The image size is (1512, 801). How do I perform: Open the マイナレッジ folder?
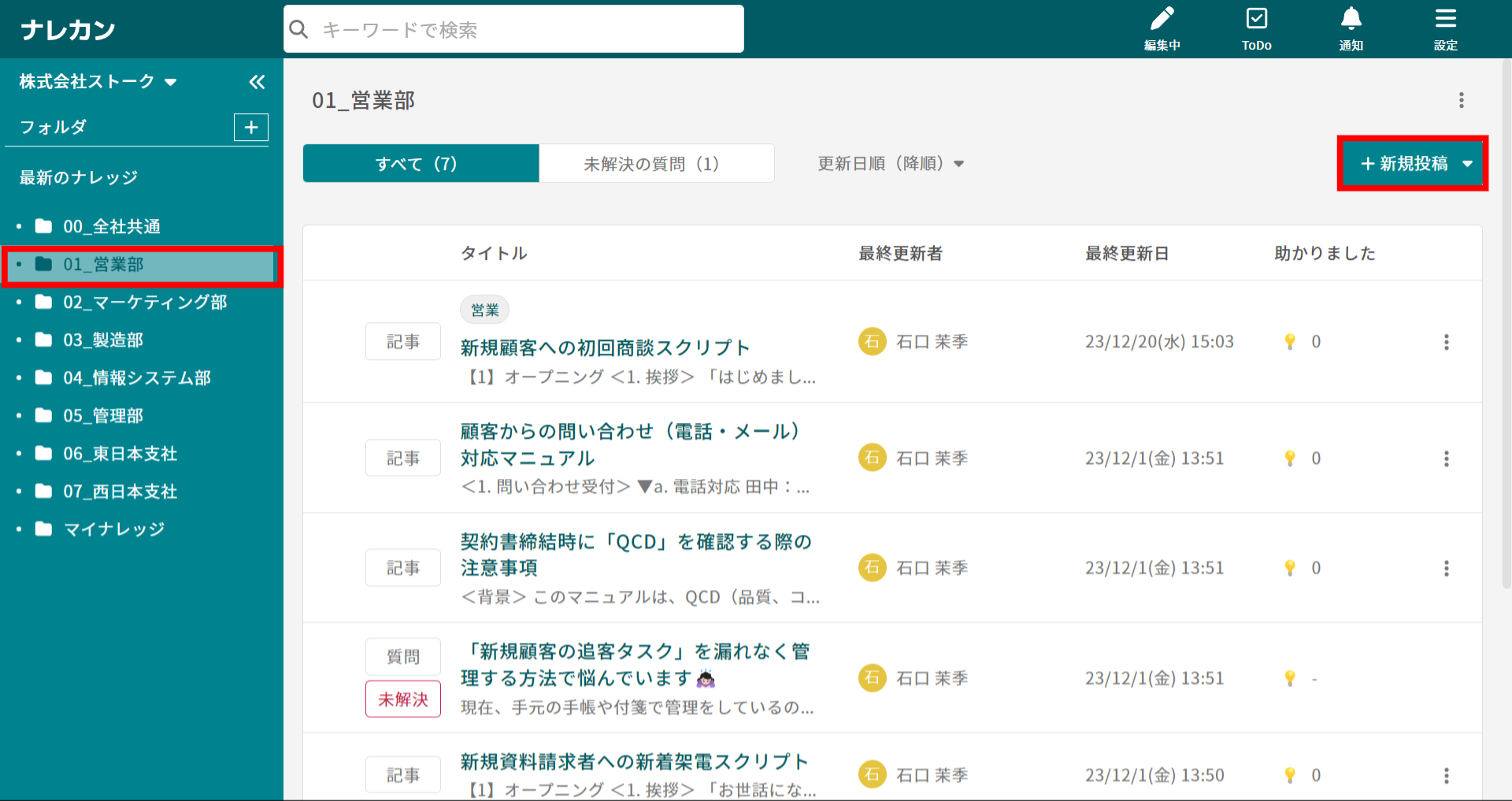[114, 529]
